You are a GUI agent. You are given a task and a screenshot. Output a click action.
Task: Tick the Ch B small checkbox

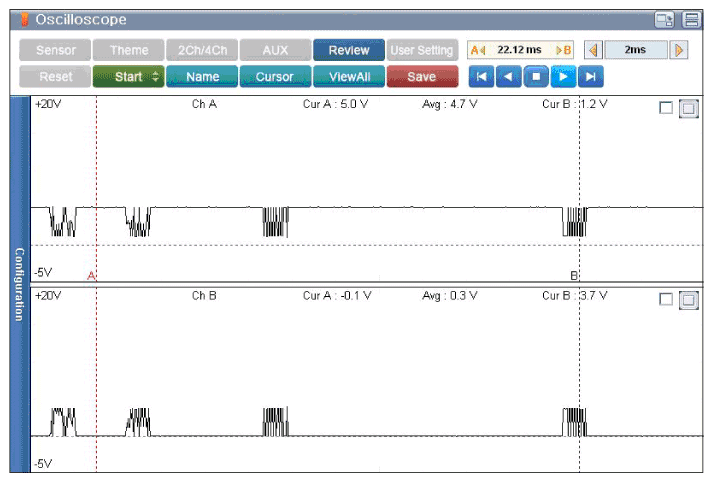point(666,299)
